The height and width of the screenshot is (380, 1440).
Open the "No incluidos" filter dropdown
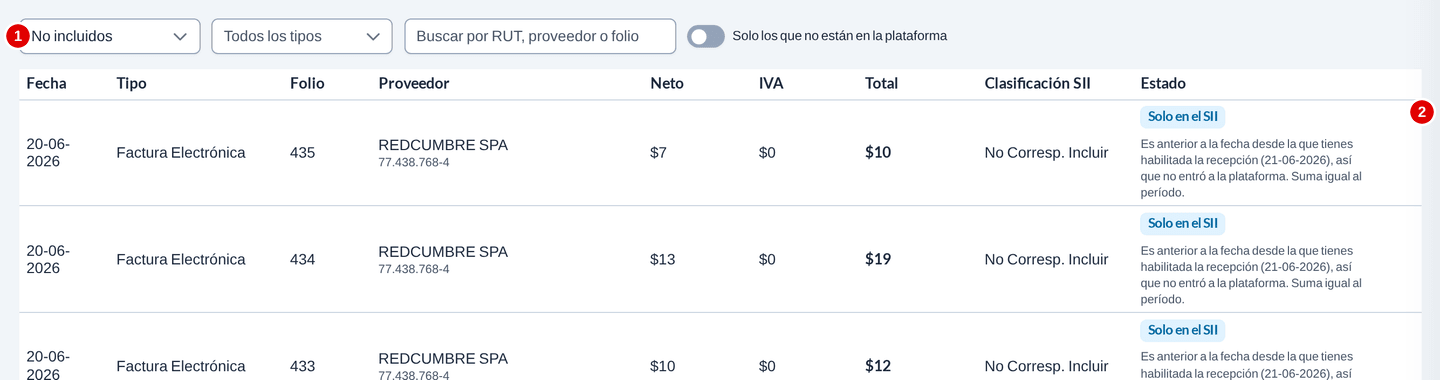110,36
